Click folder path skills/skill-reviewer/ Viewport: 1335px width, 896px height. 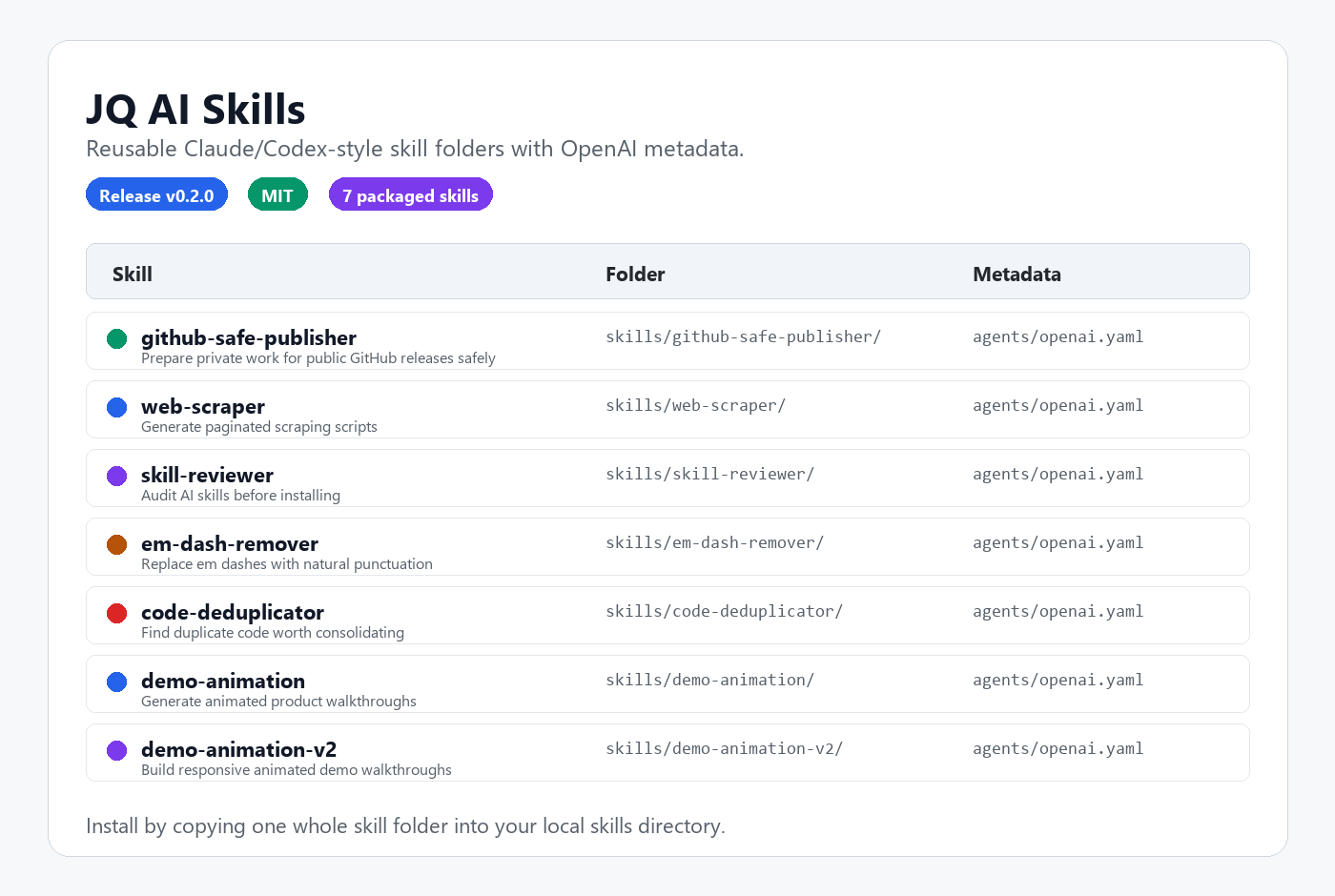coord(709,474)
